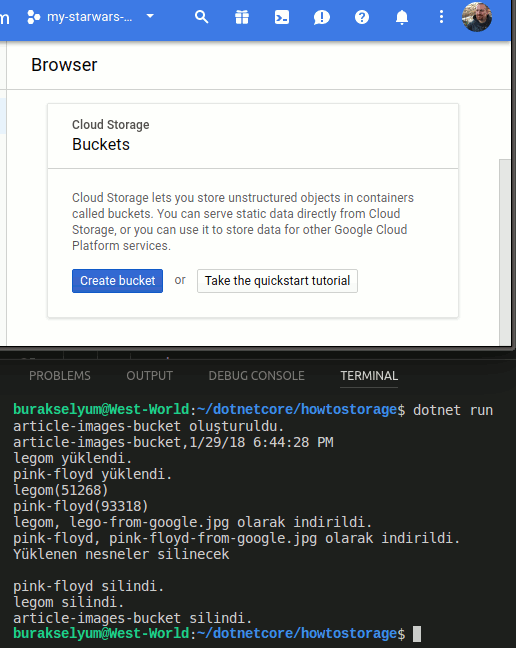516x648 pixels.
Task: Click Take the quickstart tutorial button
Action: [277, 281]
